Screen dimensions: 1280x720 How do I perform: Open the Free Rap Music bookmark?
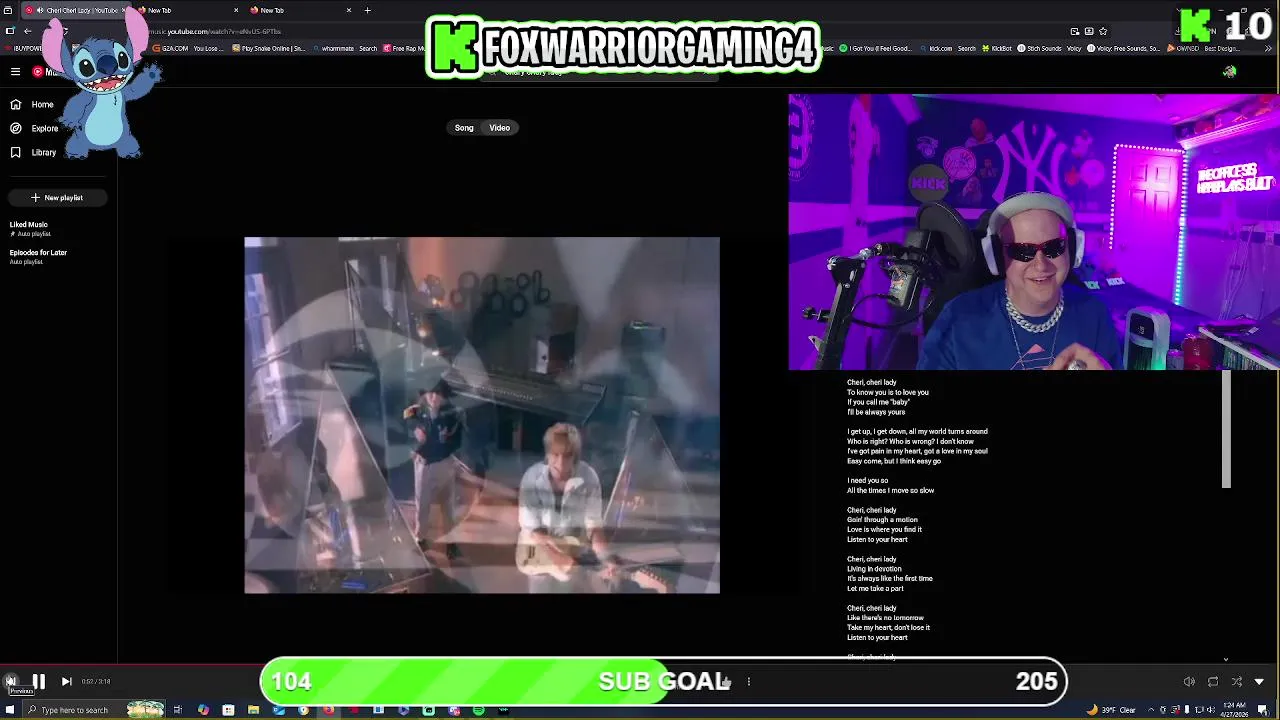[x=404, y=48]
